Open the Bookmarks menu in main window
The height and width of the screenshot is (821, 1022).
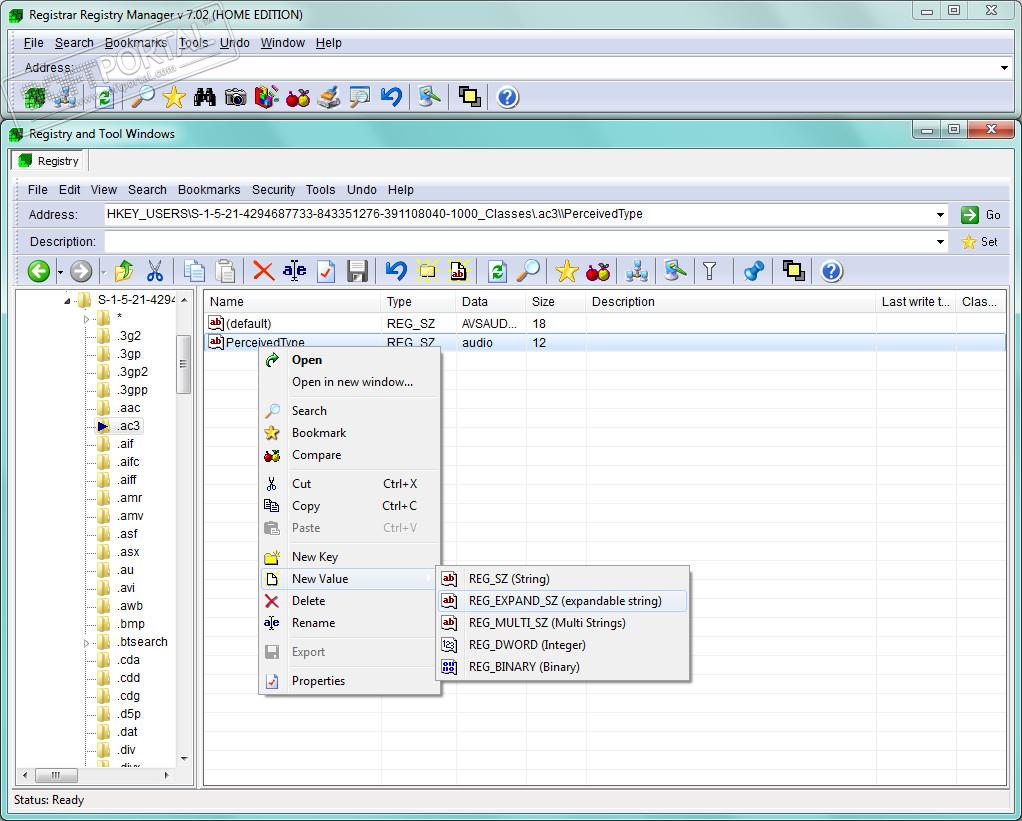click(136, 43)
